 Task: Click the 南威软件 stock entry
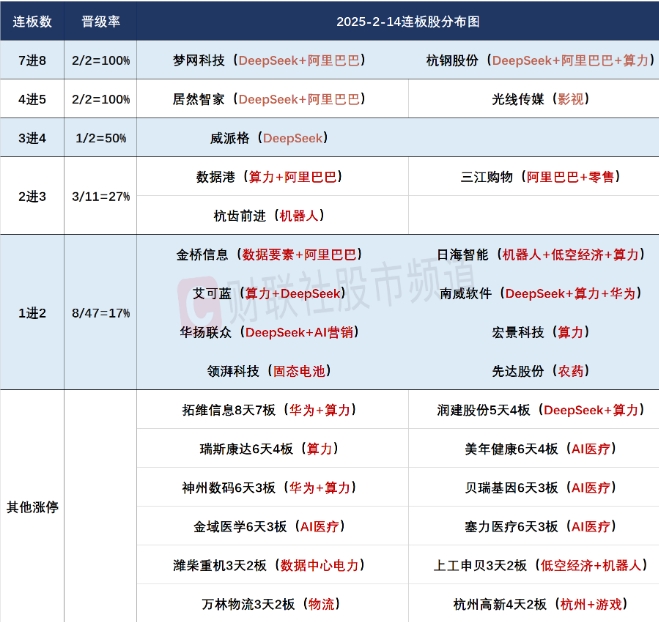(540, 293)
